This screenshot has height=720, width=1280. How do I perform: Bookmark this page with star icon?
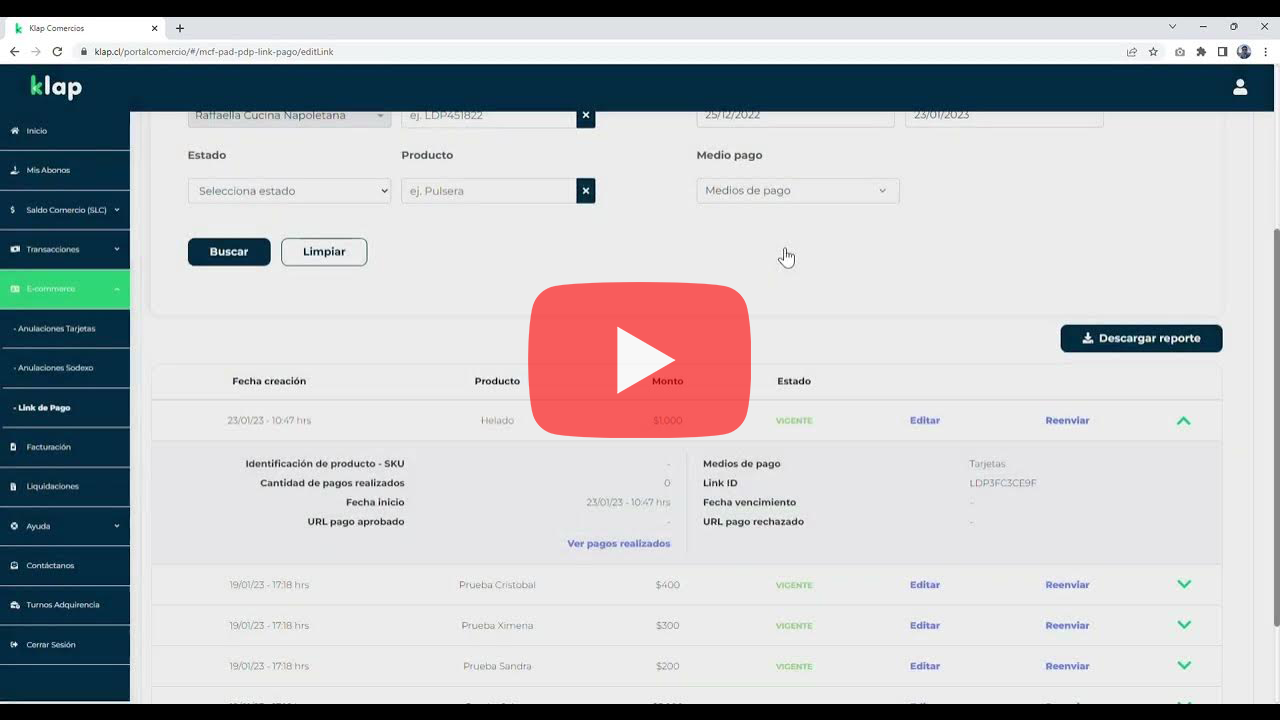pyautogui.click(x=1153, y=52)
